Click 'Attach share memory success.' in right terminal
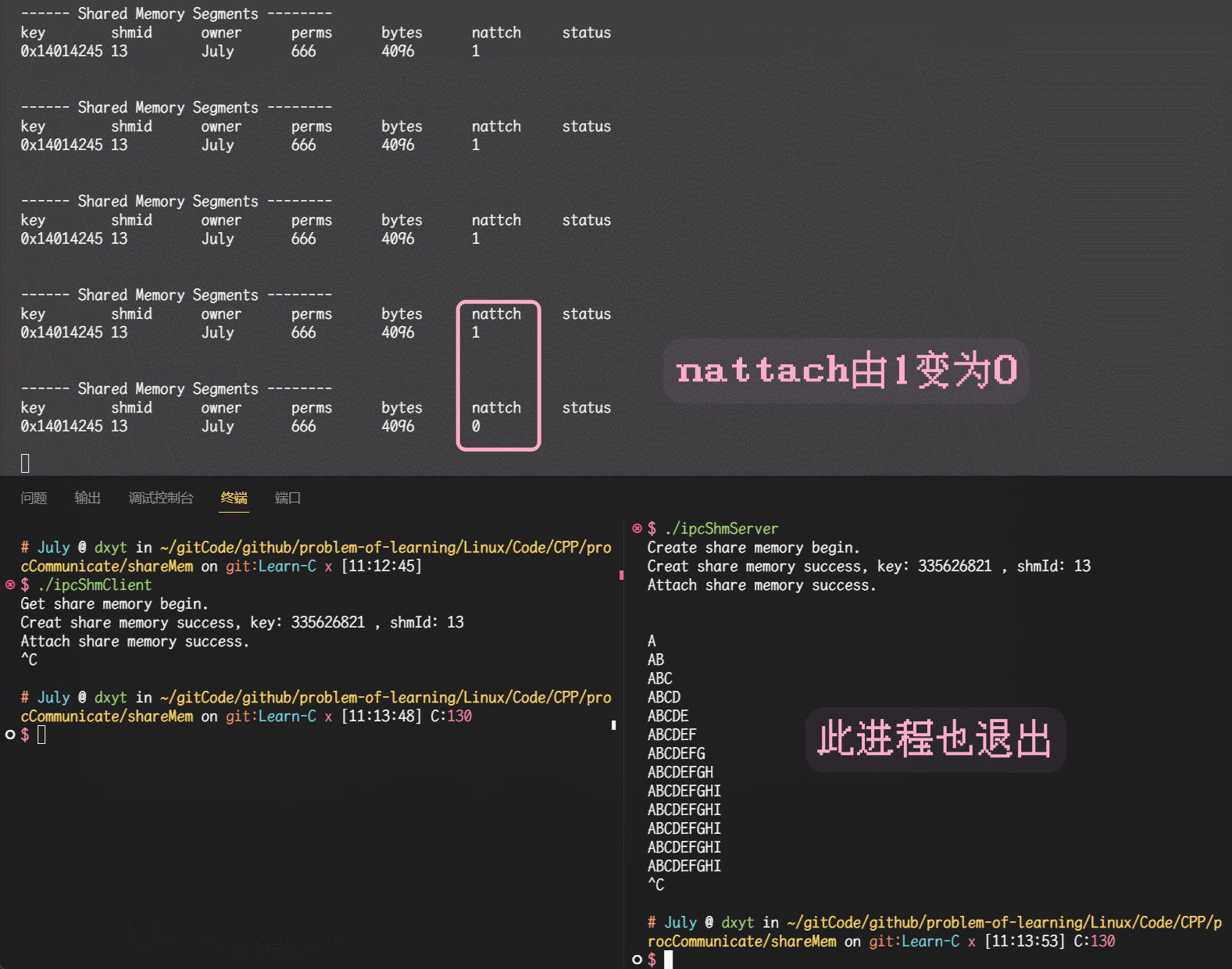Viewport: 1232px width, 969px height. [x=762, y=585]
